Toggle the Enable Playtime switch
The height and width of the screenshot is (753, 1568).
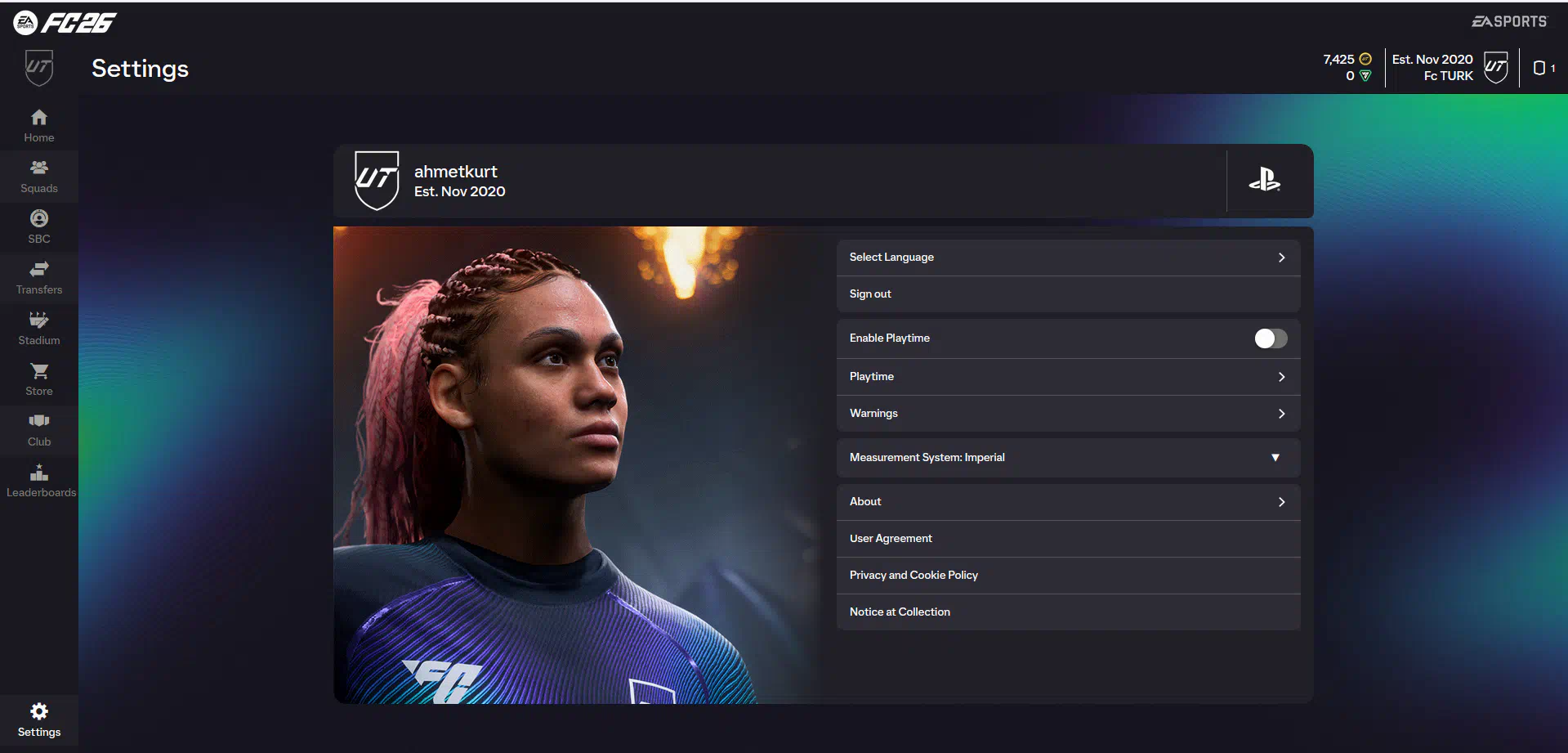pos(1271,338)
